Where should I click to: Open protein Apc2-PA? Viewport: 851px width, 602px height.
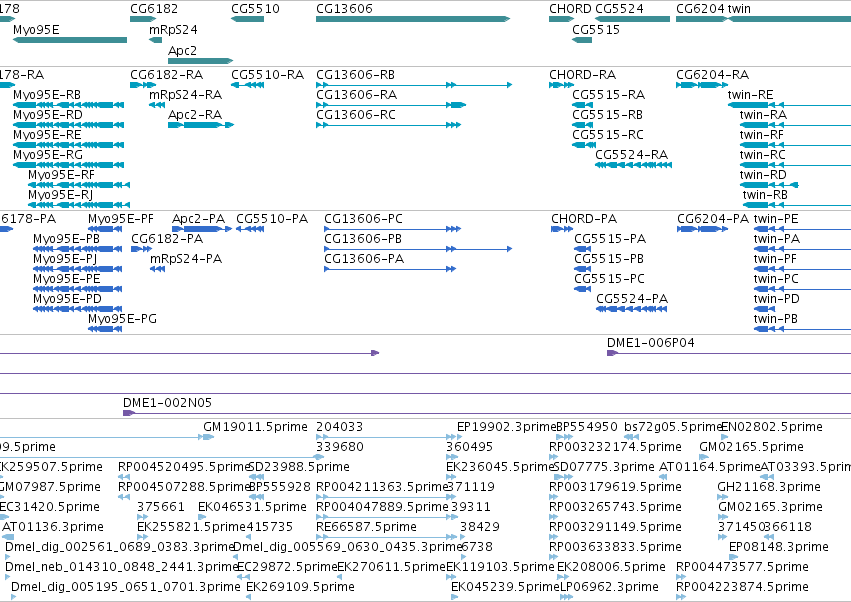(198, 219)
